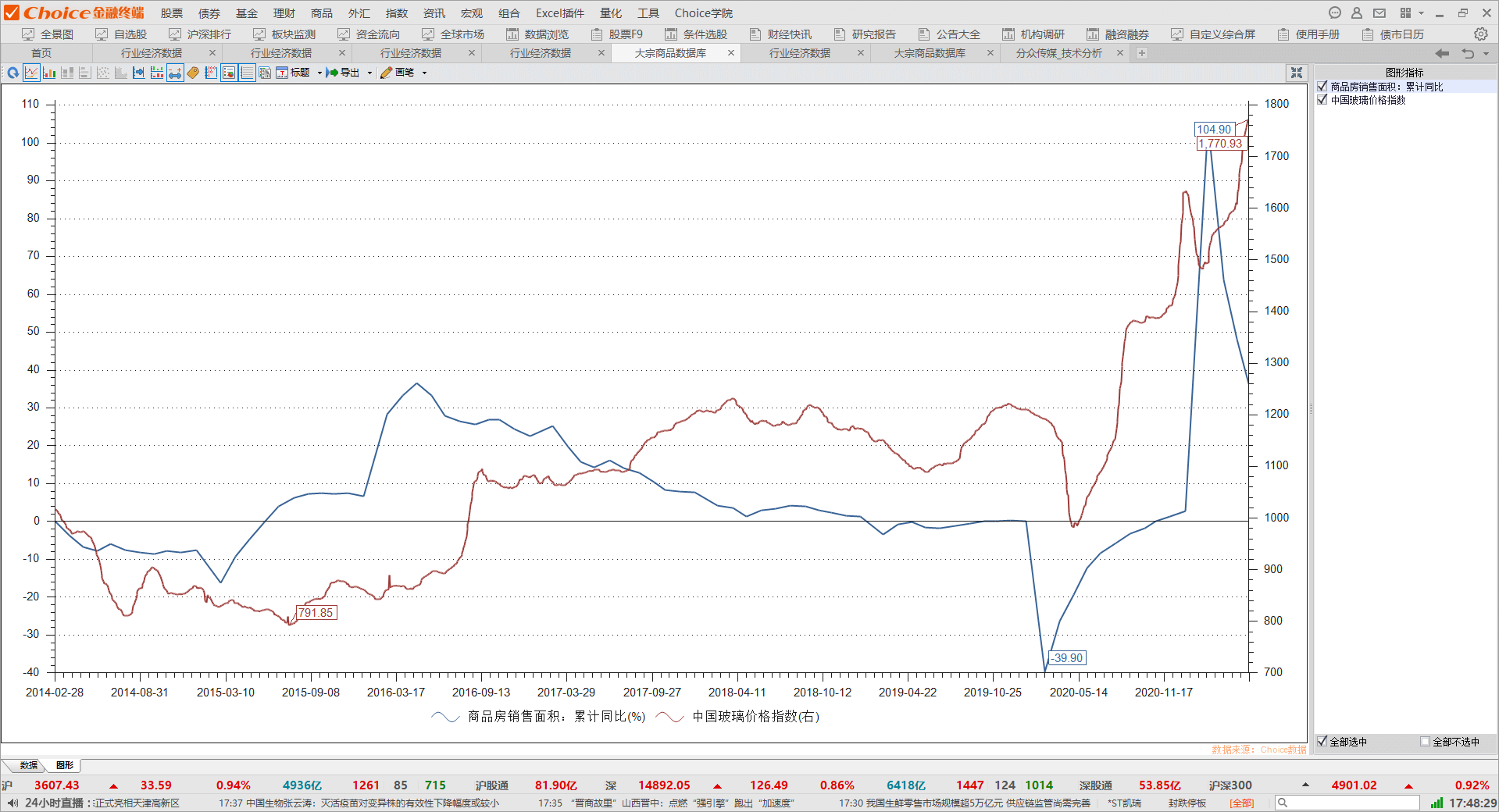1499x812 pixels.
Task: Click the horizontal range-adjust arrow icon
Action: [x=175, y=73]
